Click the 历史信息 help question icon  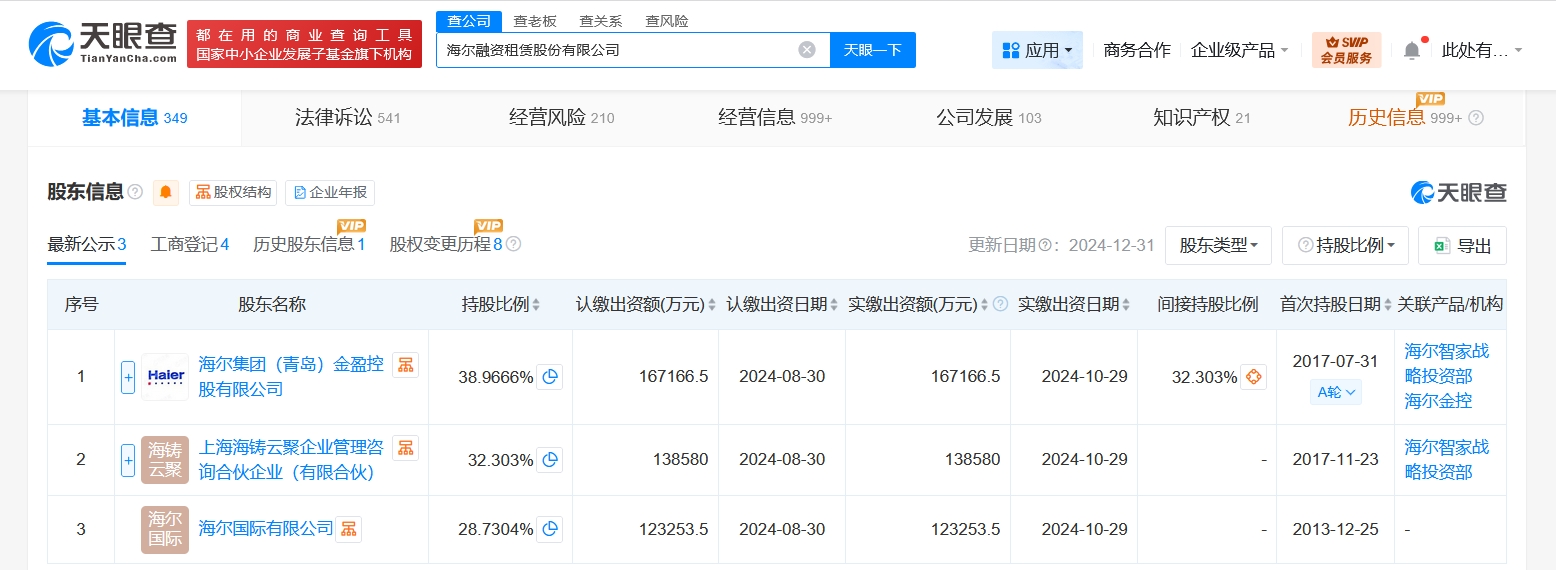point(1476,118)
